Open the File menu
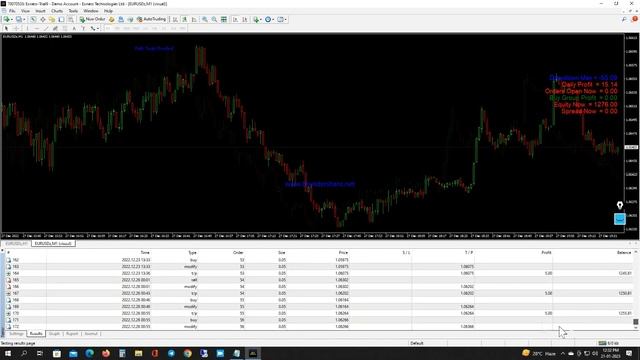 click(12, 11)
